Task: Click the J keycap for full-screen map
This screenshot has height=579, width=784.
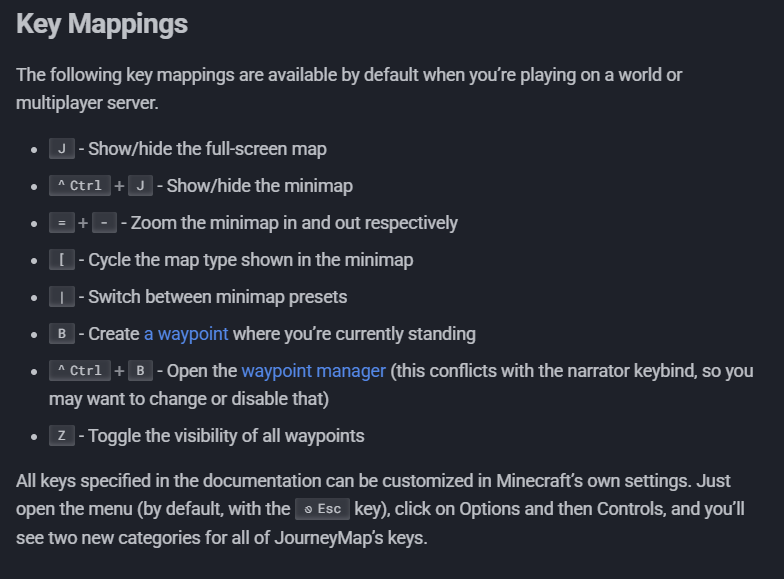Action: 62,149
